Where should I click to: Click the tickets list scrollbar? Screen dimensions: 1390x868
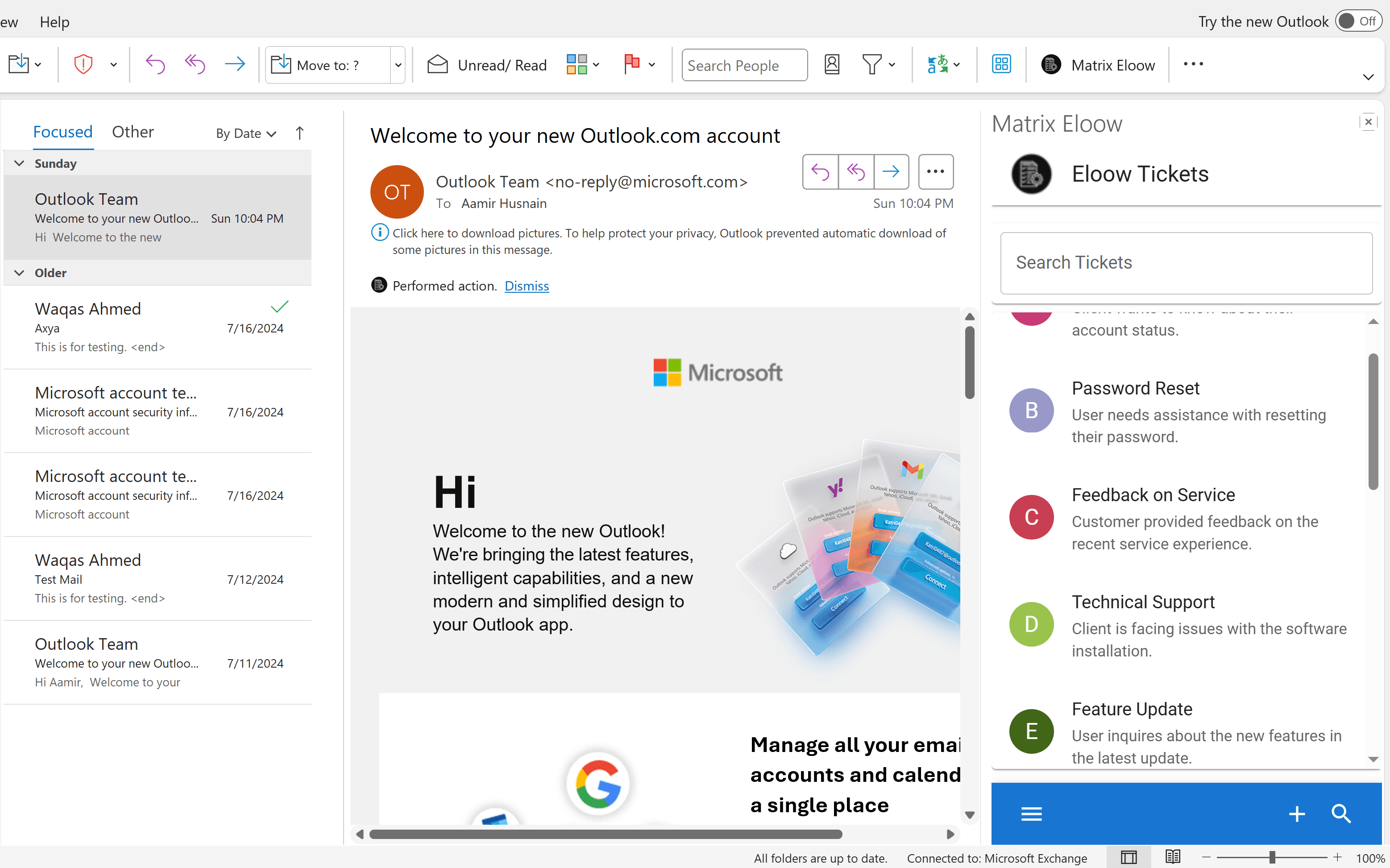(1373, 422)
